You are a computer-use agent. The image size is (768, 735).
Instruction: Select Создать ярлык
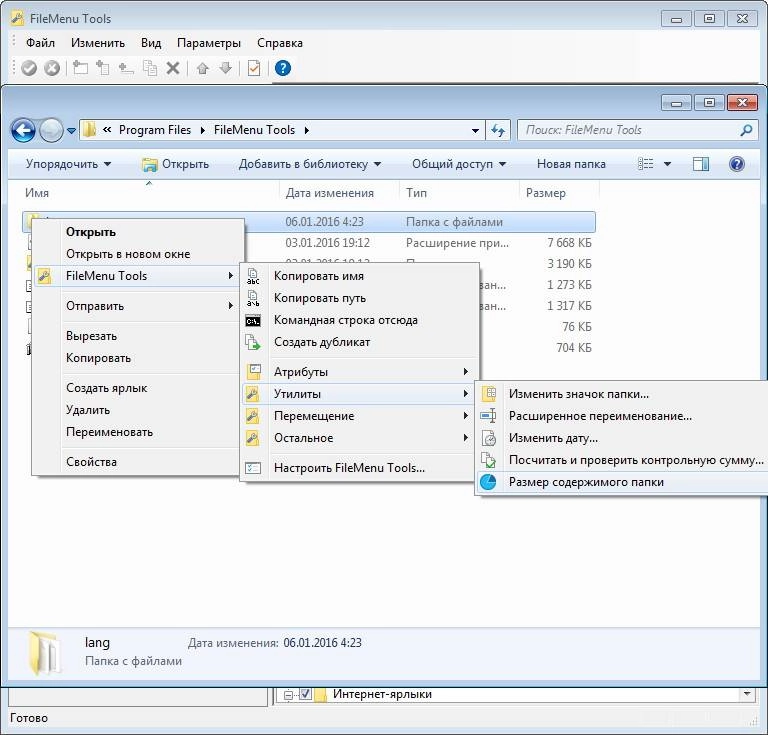point(137,388)
